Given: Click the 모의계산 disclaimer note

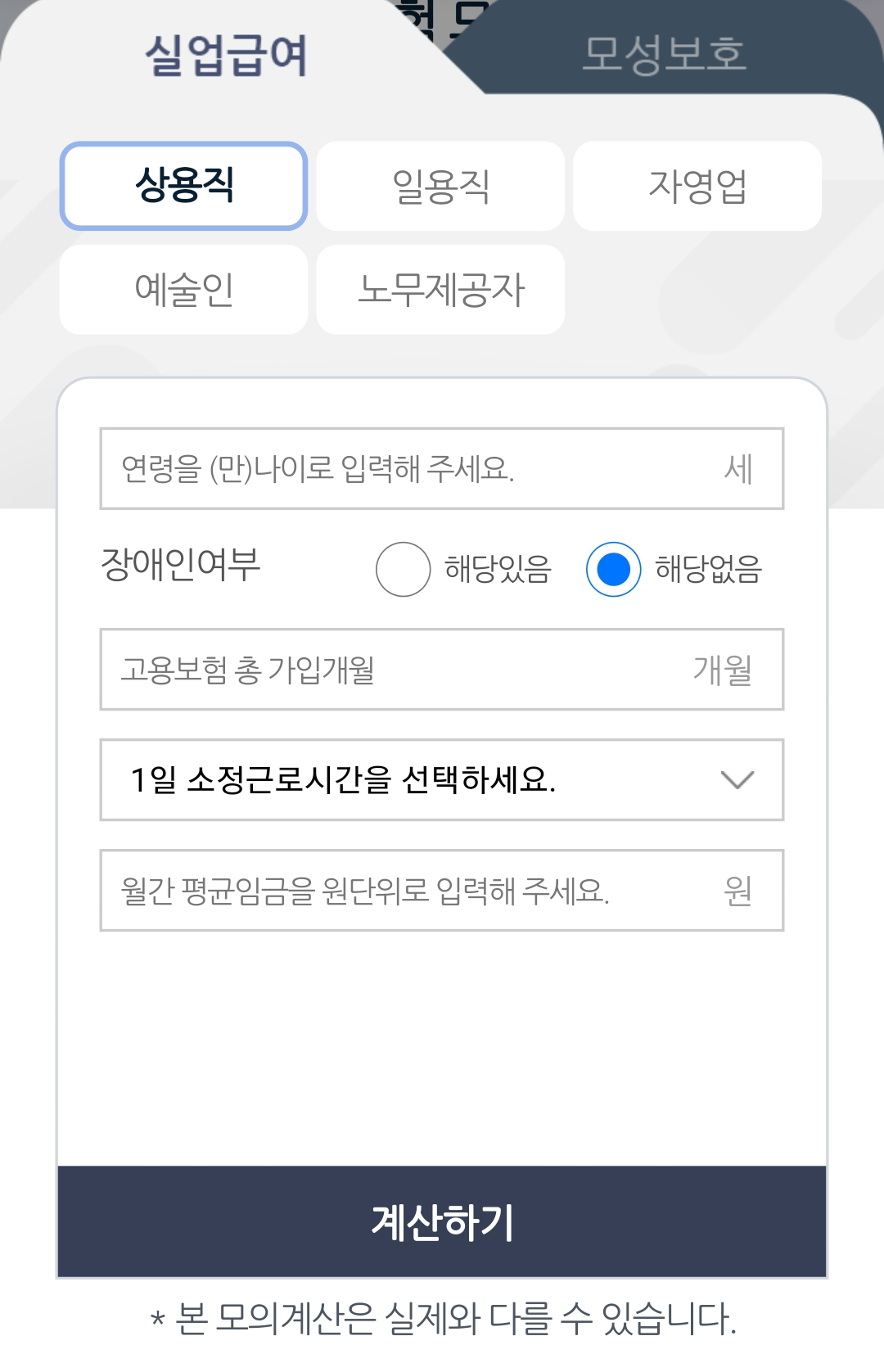Looking at the screenshot, I should point(443,1319).
